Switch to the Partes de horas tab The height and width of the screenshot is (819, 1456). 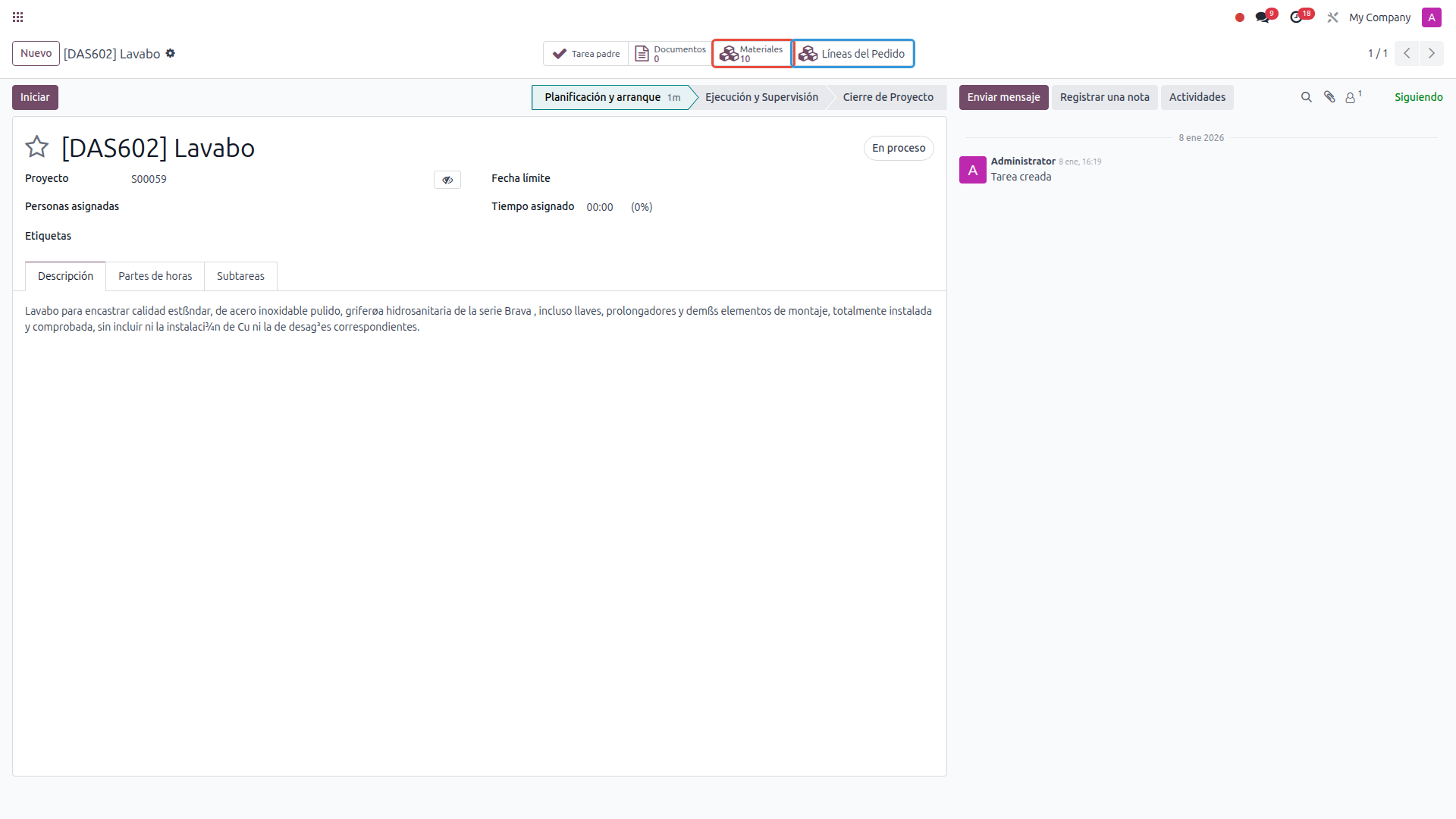155,276
